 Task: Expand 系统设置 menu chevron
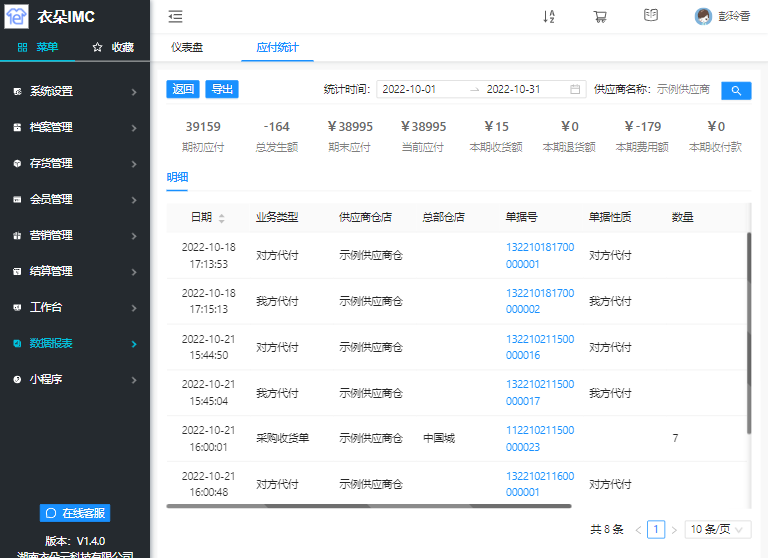pyautogui.click(x=134, y=92)
